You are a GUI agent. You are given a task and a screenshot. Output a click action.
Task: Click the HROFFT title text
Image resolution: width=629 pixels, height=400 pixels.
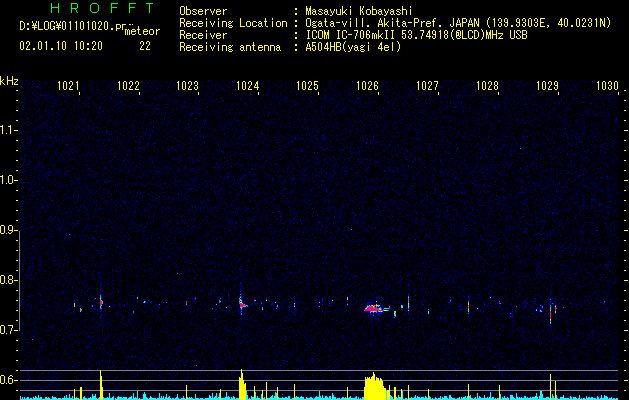click(103, 8)
